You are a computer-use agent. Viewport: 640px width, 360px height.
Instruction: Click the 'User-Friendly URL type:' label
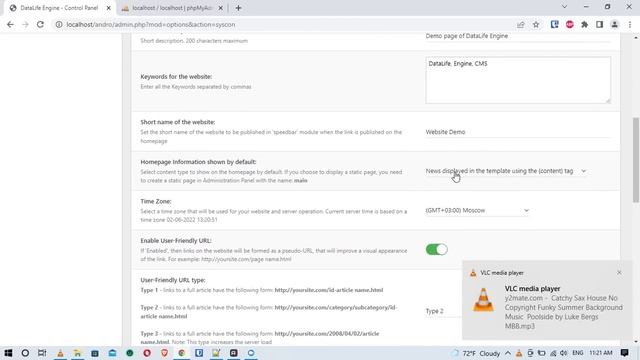point(173,280)
